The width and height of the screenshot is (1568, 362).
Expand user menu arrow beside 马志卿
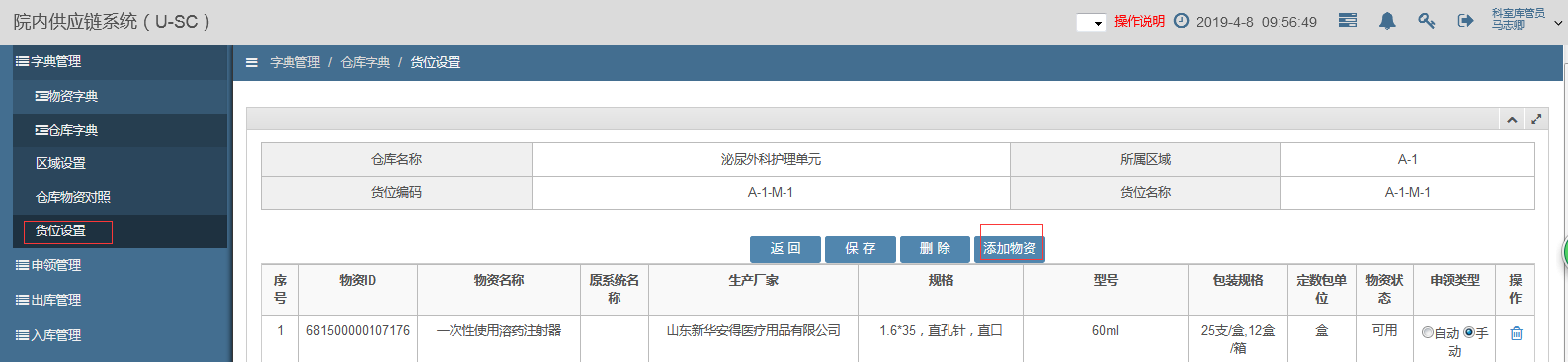point(1559,22)
